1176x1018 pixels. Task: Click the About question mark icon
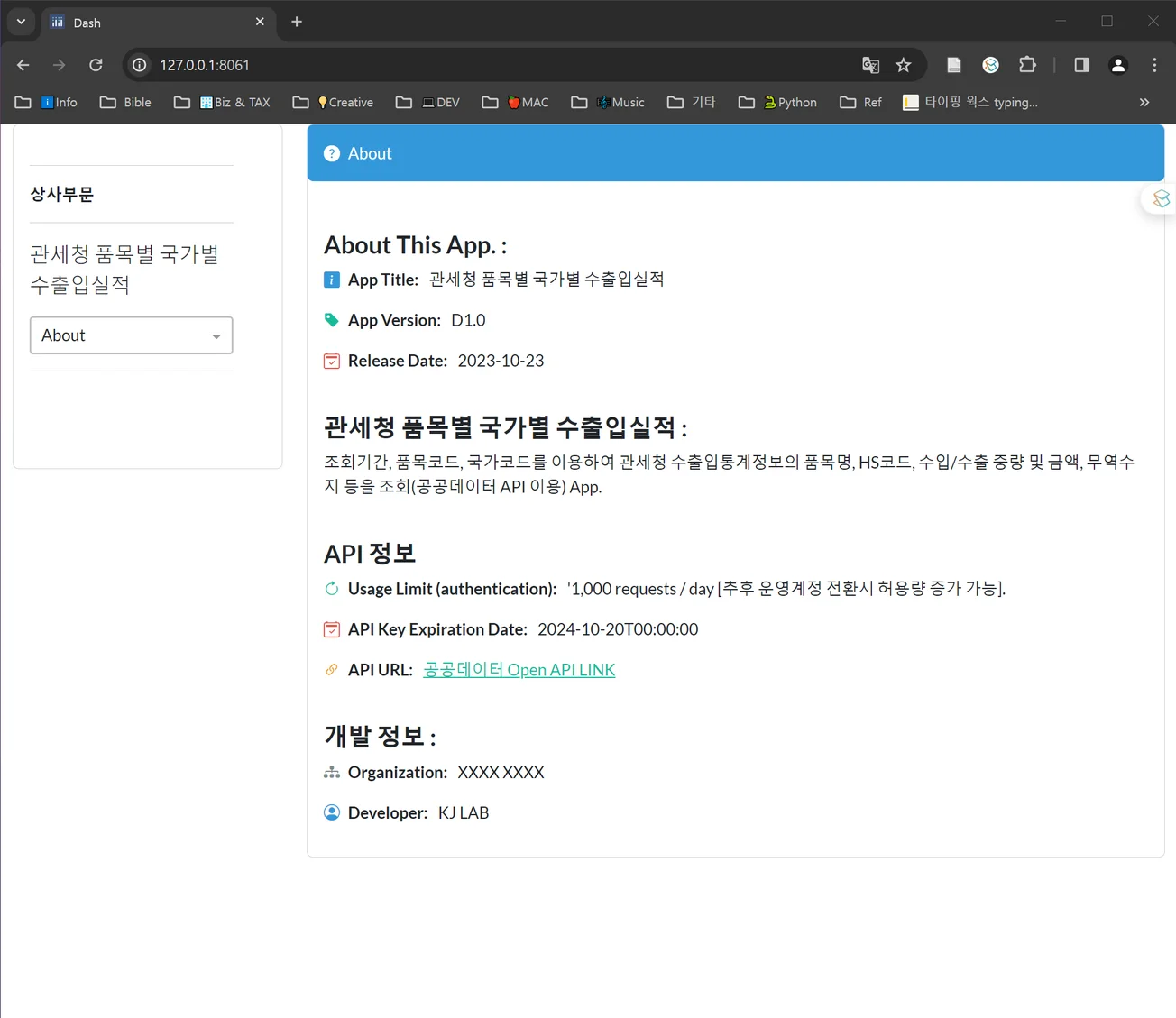332,153
